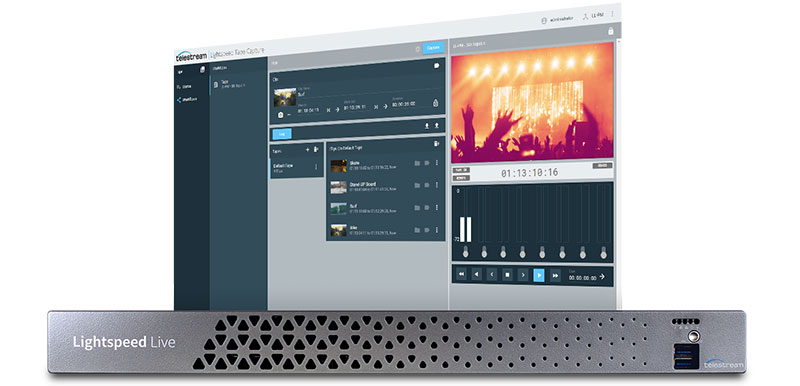Open the Stand-UP Board three-dot menu
Viewport: 800px width, 386px height.
437,185
